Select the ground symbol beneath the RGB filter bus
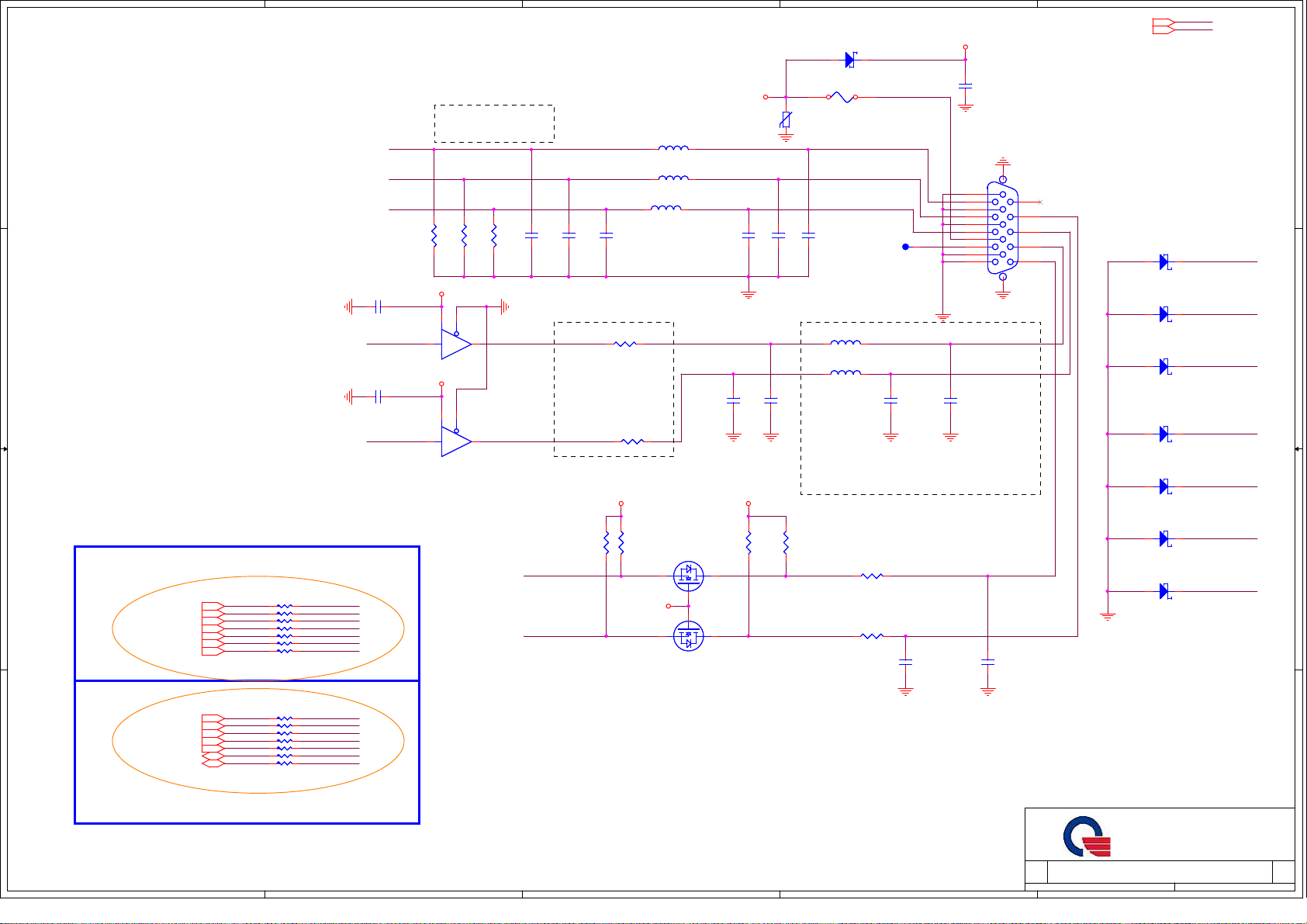The image size is (1307, 924). click(749, 294)
